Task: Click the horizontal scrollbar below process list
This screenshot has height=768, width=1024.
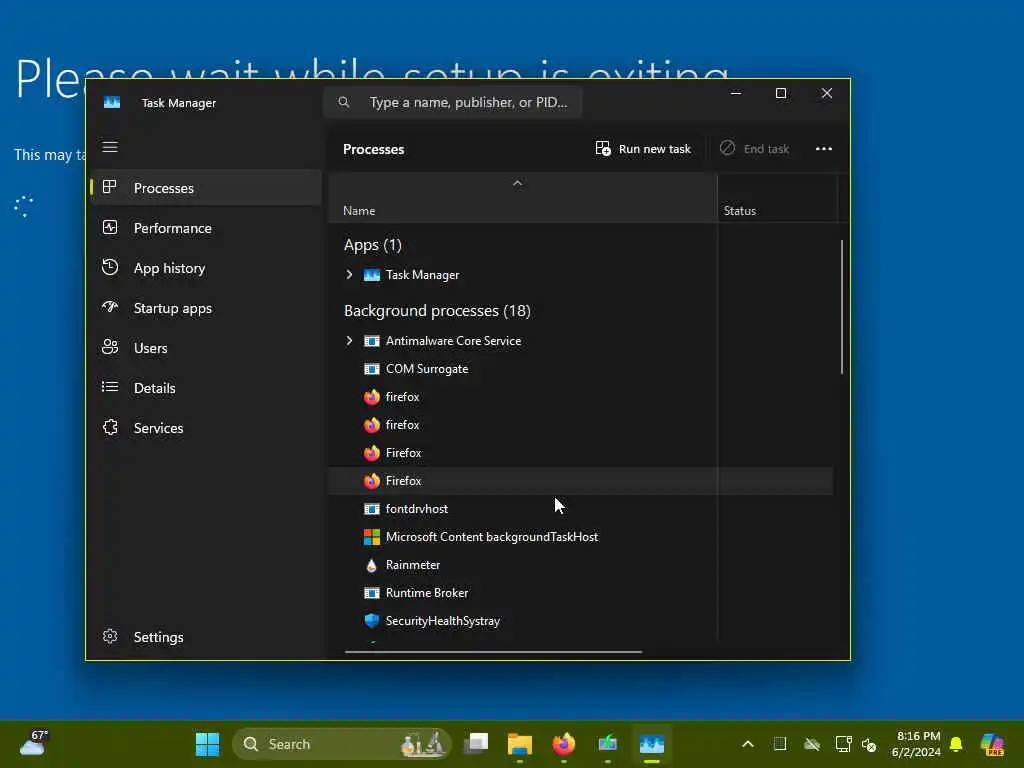Action: pos(493,652)
